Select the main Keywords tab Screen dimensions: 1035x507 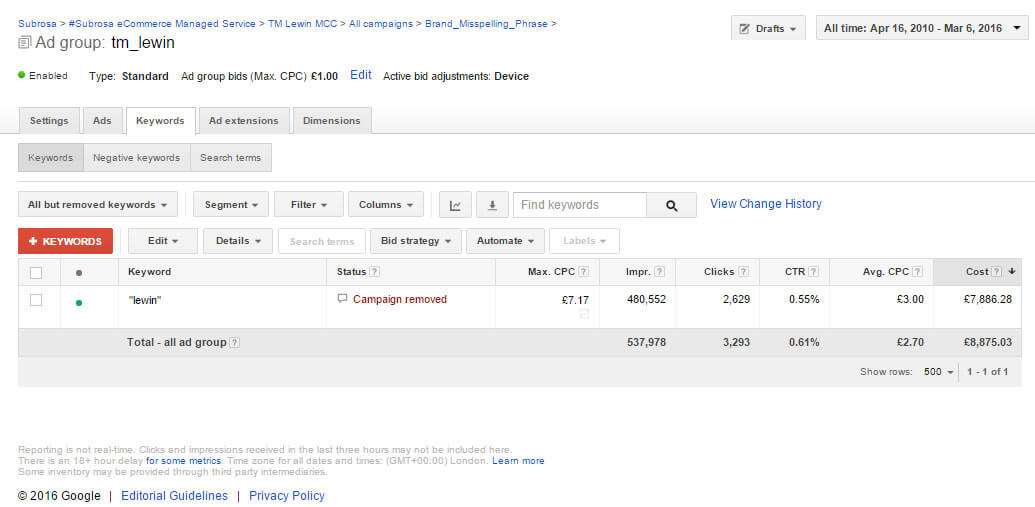coord(160,121)
